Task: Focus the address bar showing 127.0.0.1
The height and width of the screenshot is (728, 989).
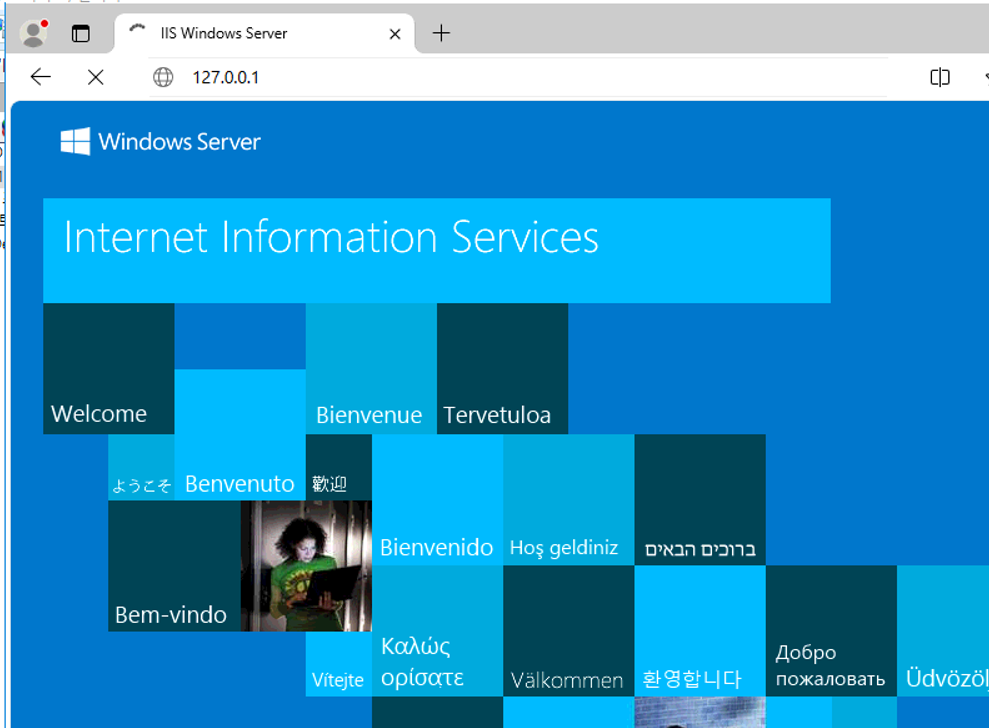Action: [x=517, y=77]
